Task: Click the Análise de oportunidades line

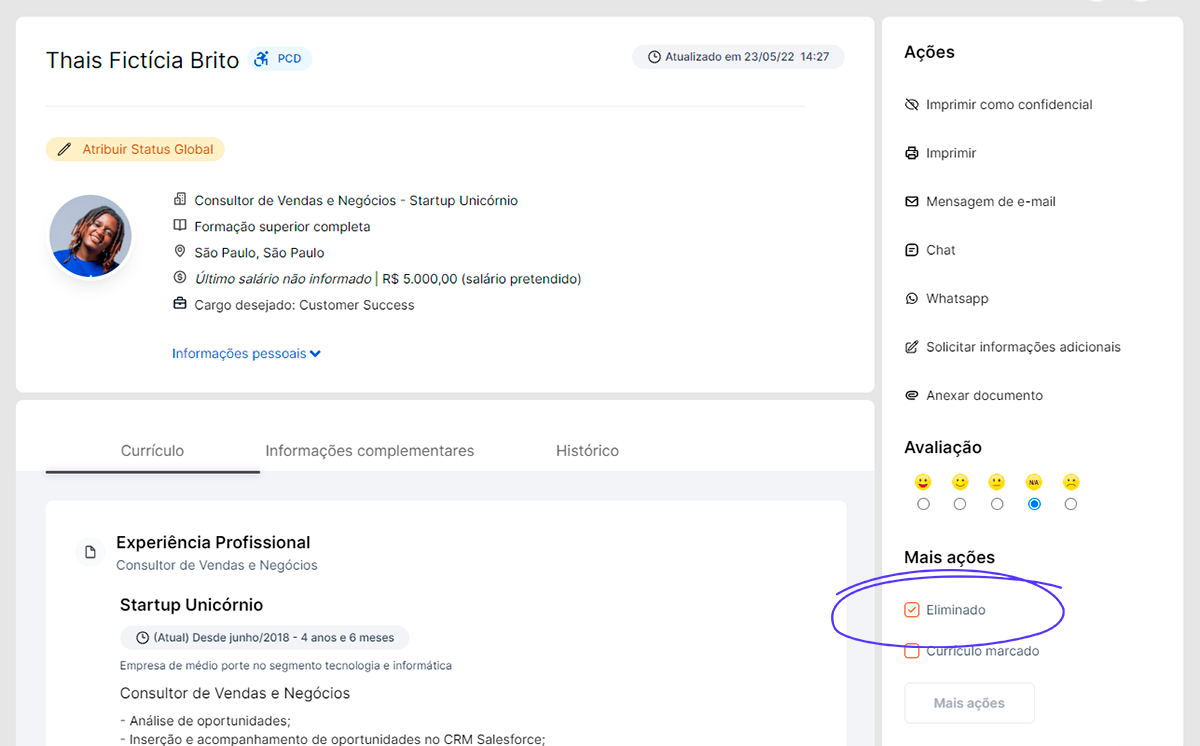Action: pyautogui.click(x=205, y=721)
